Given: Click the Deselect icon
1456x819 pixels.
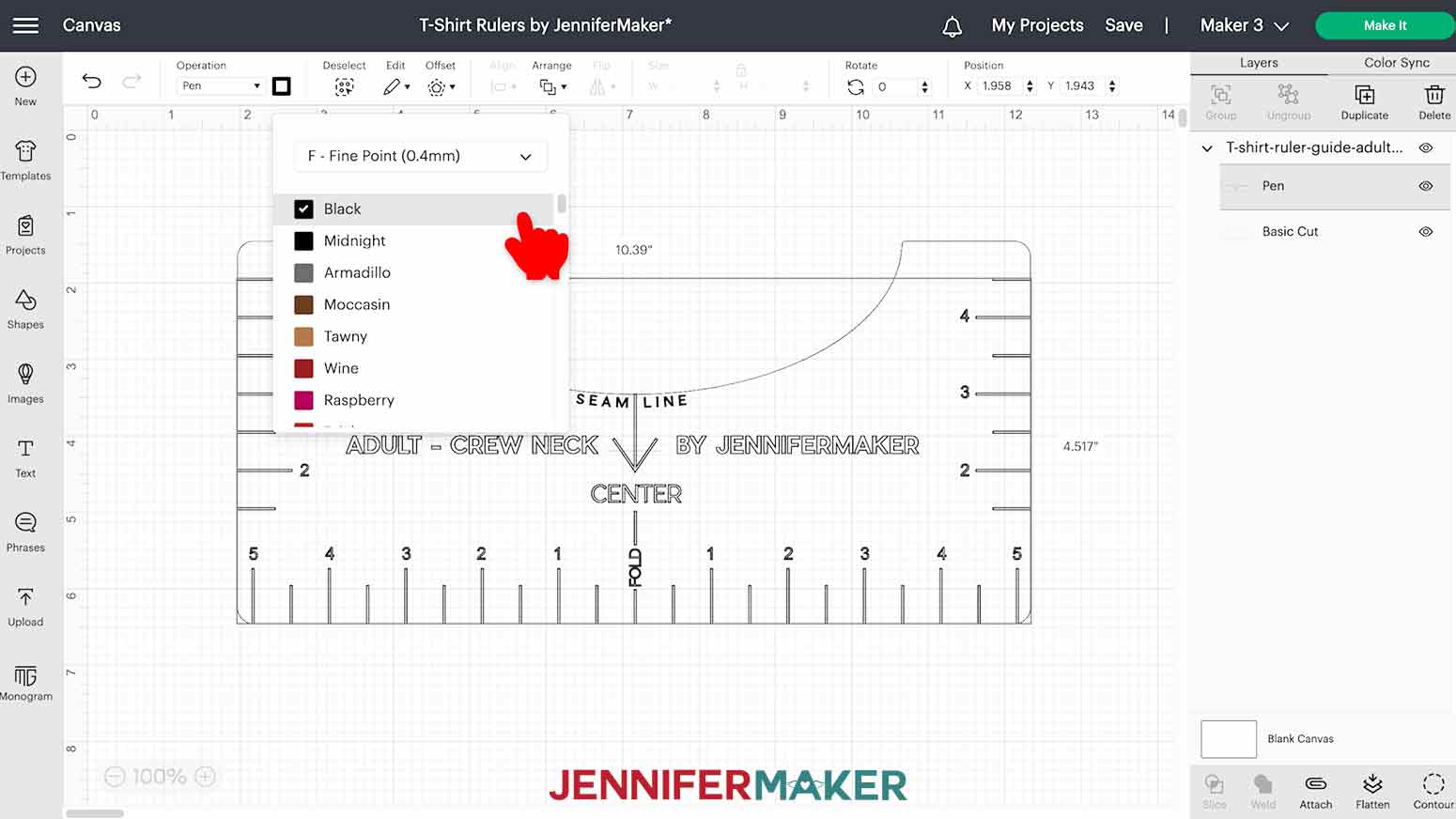Looking at the screenshot, I should coord(345,86).
